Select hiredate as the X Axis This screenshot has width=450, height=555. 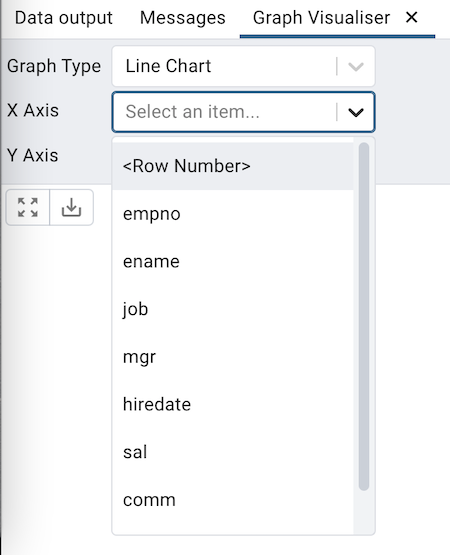(x=233, y=404)
